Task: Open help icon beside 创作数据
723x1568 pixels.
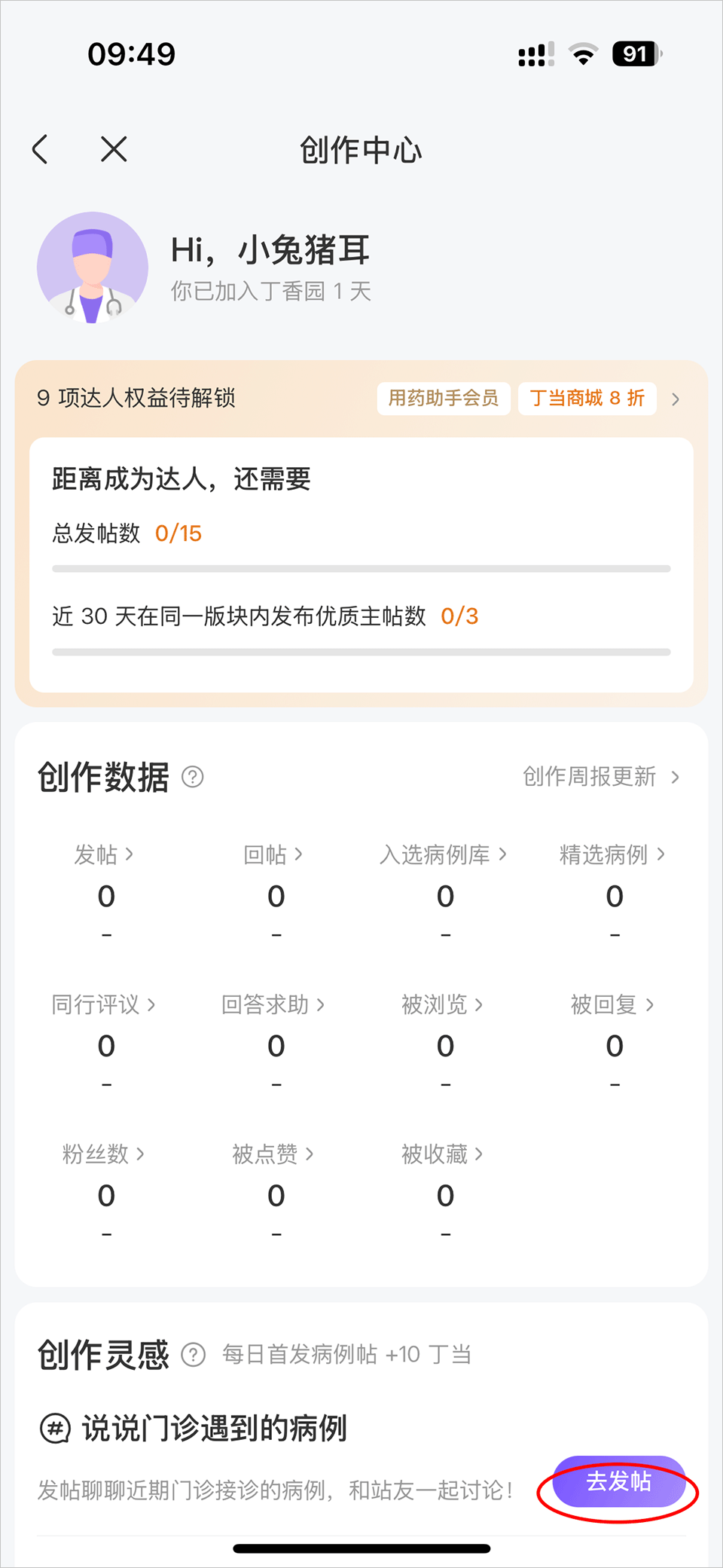Action: pos(193,777)
